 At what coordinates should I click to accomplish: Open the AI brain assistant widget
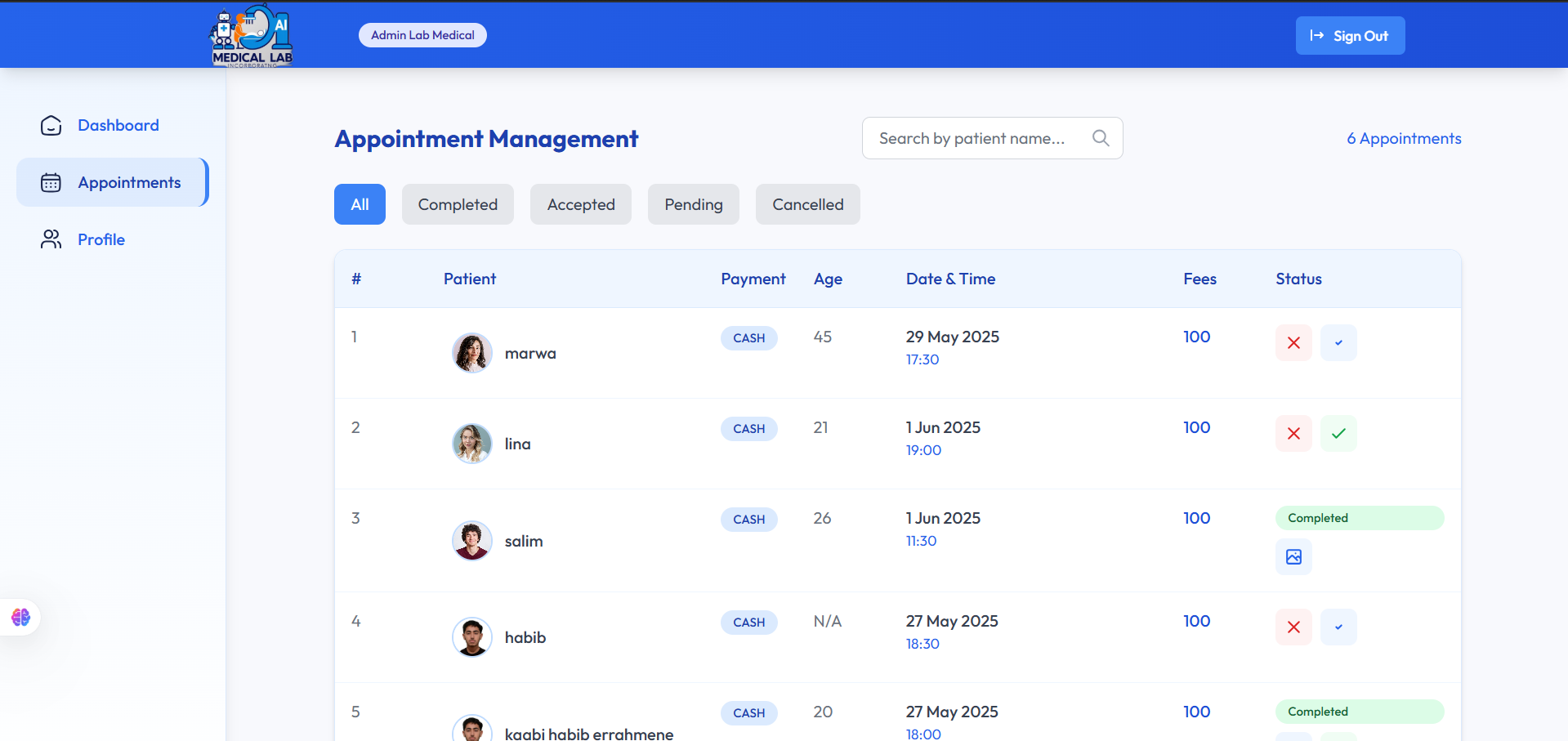(21, 617)
